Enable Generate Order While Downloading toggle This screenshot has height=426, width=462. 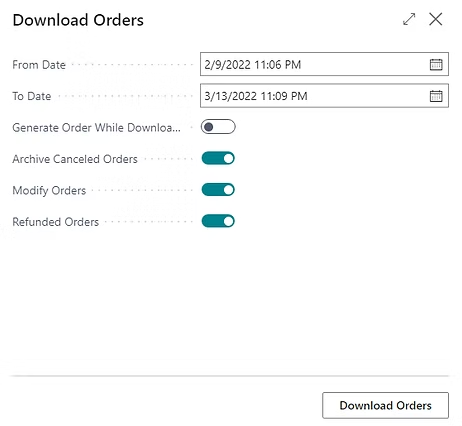pos(218,127)
